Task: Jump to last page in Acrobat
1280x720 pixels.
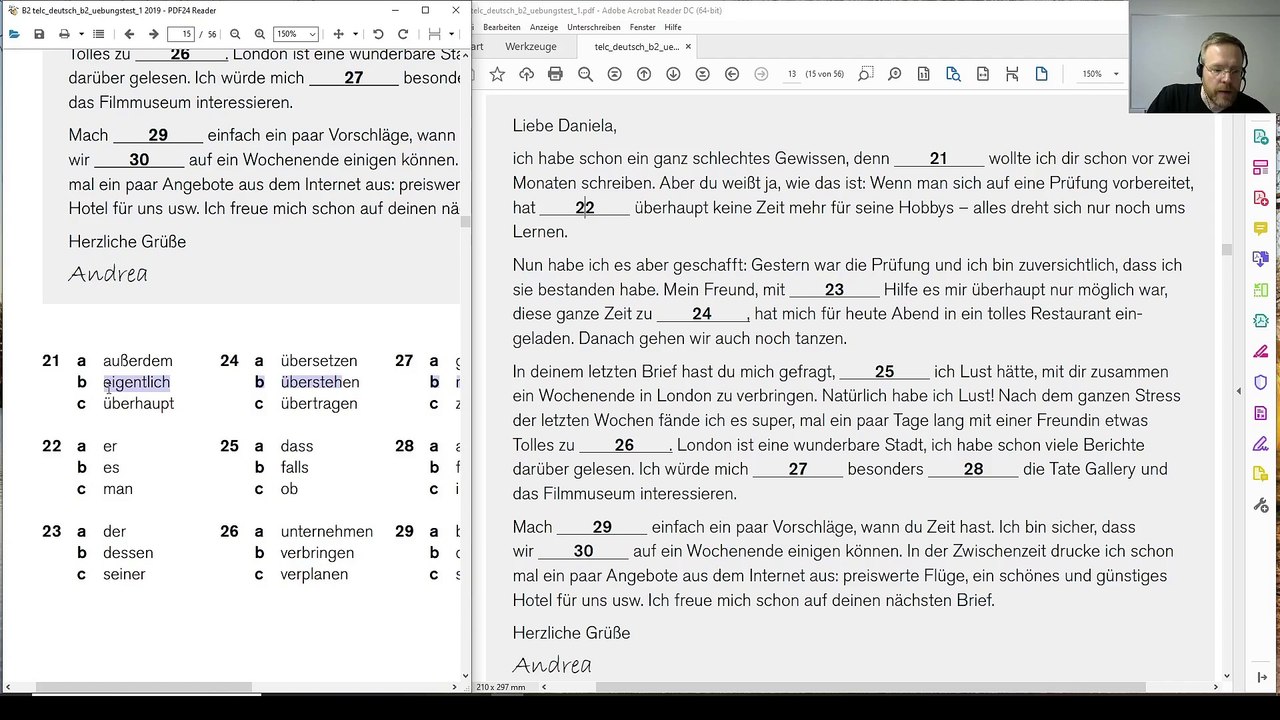Action: [x=702, y=74]
